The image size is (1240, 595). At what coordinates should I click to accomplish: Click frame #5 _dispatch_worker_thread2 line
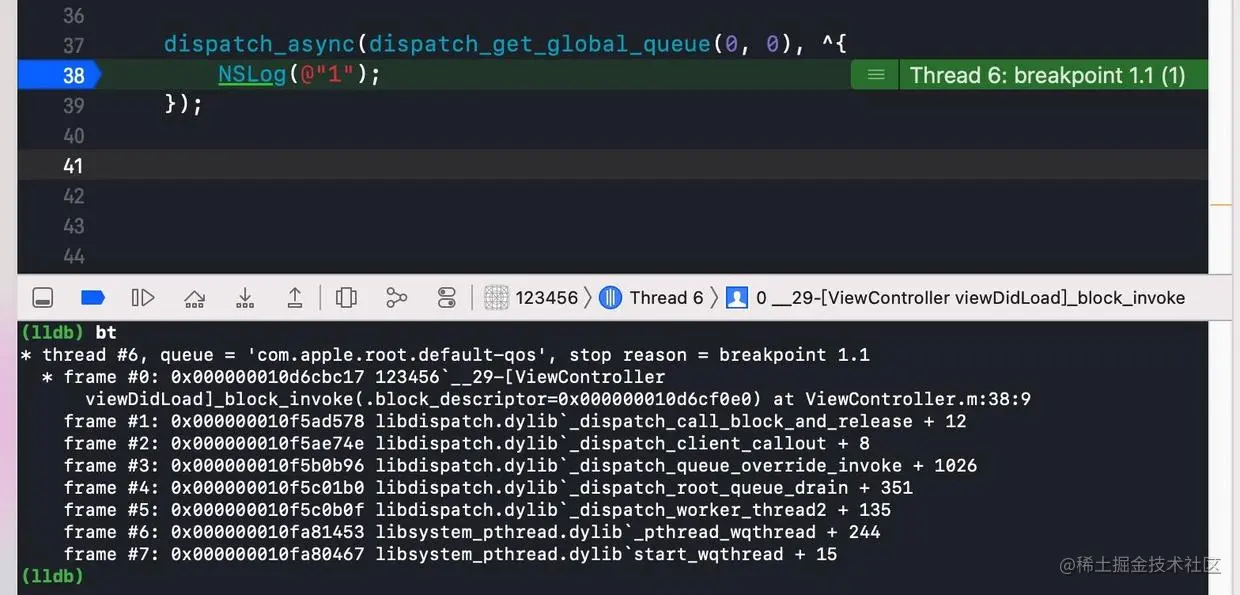(x=477, y=509)
